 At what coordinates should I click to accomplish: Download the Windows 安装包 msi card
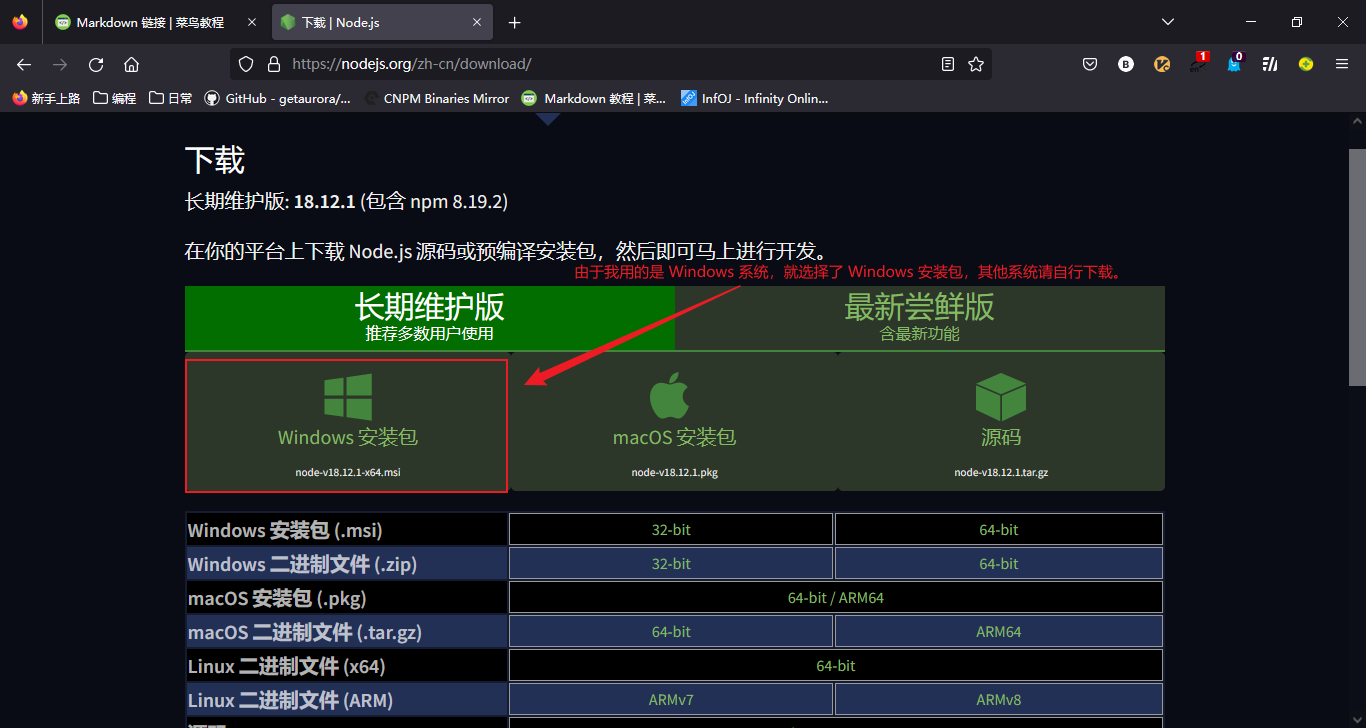coord(347,426)
